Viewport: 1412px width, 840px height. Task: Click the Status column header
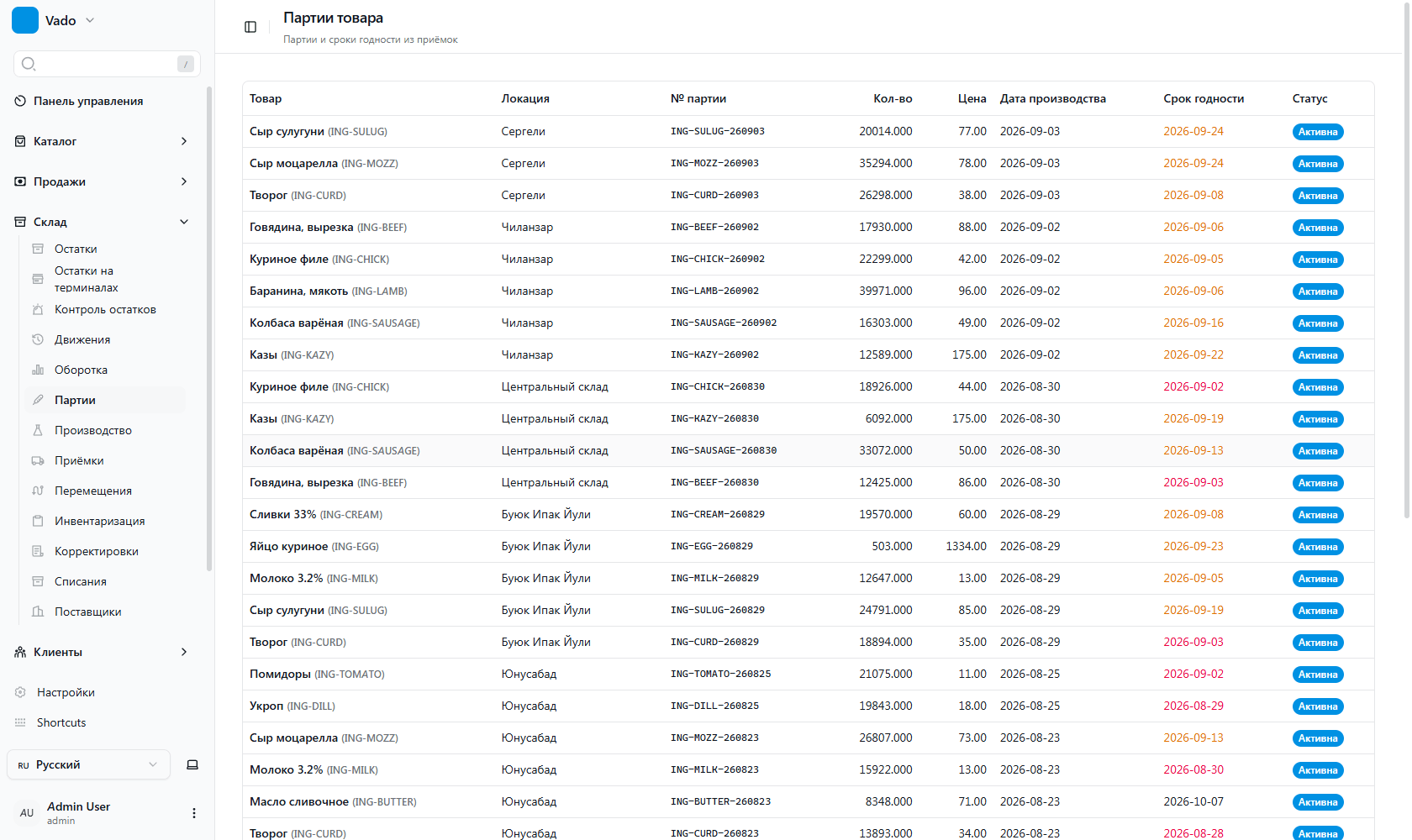(x=1309, y=98)
